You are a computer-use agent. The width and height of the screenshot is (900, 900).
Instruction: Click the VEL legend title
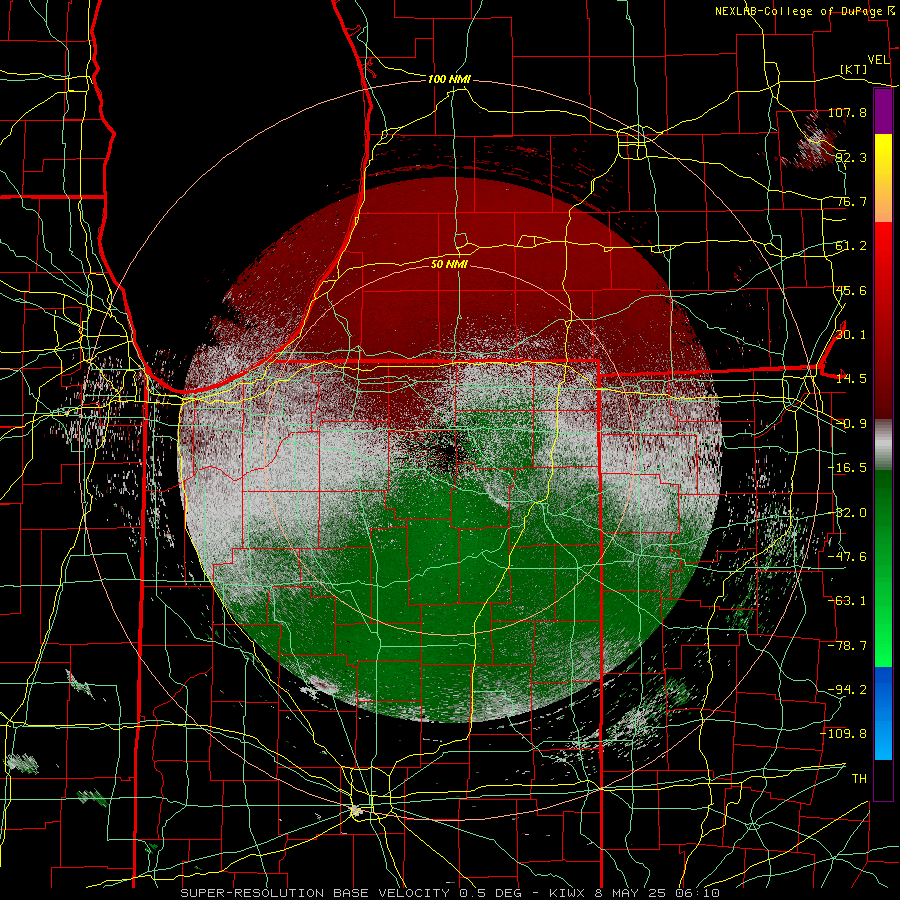(878, 60)
